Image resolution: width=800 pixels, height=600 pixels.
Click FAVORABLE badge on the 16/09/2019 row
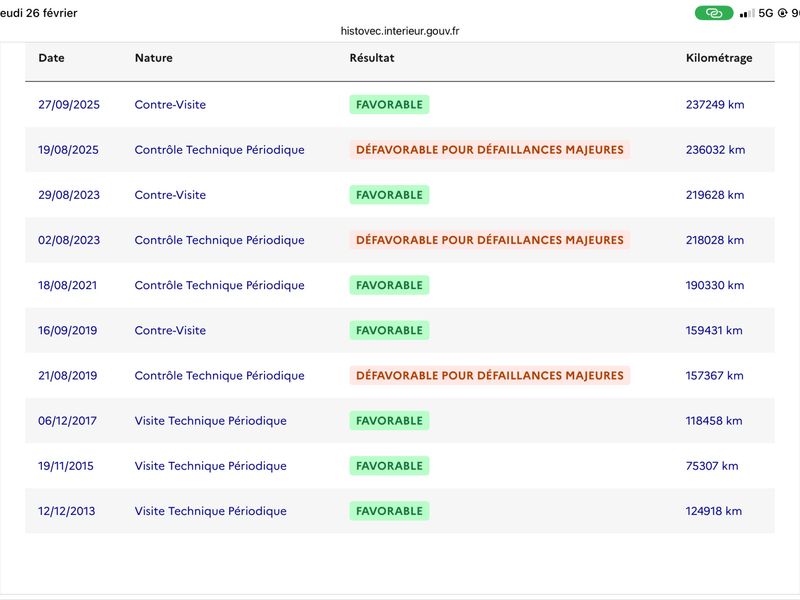(389, 330)
